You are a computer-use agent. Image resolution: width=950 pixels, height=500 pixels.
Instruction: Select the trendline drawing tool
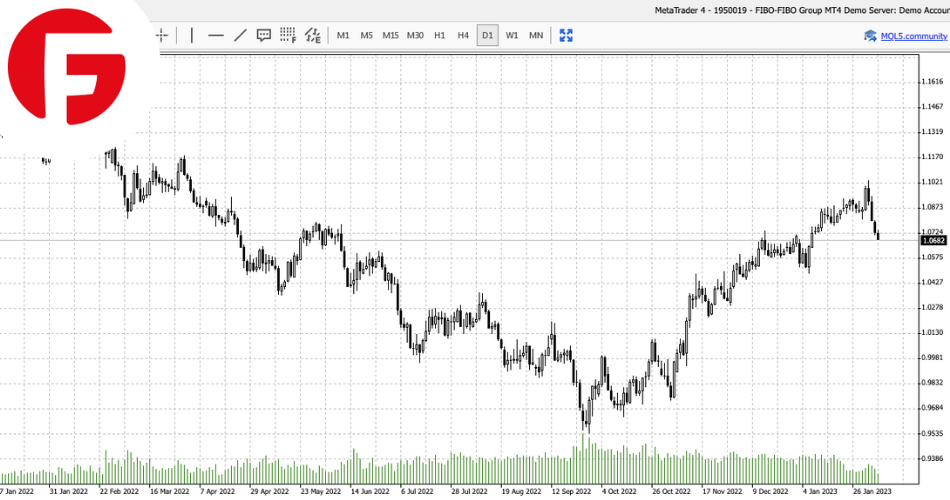pos(240,35)
